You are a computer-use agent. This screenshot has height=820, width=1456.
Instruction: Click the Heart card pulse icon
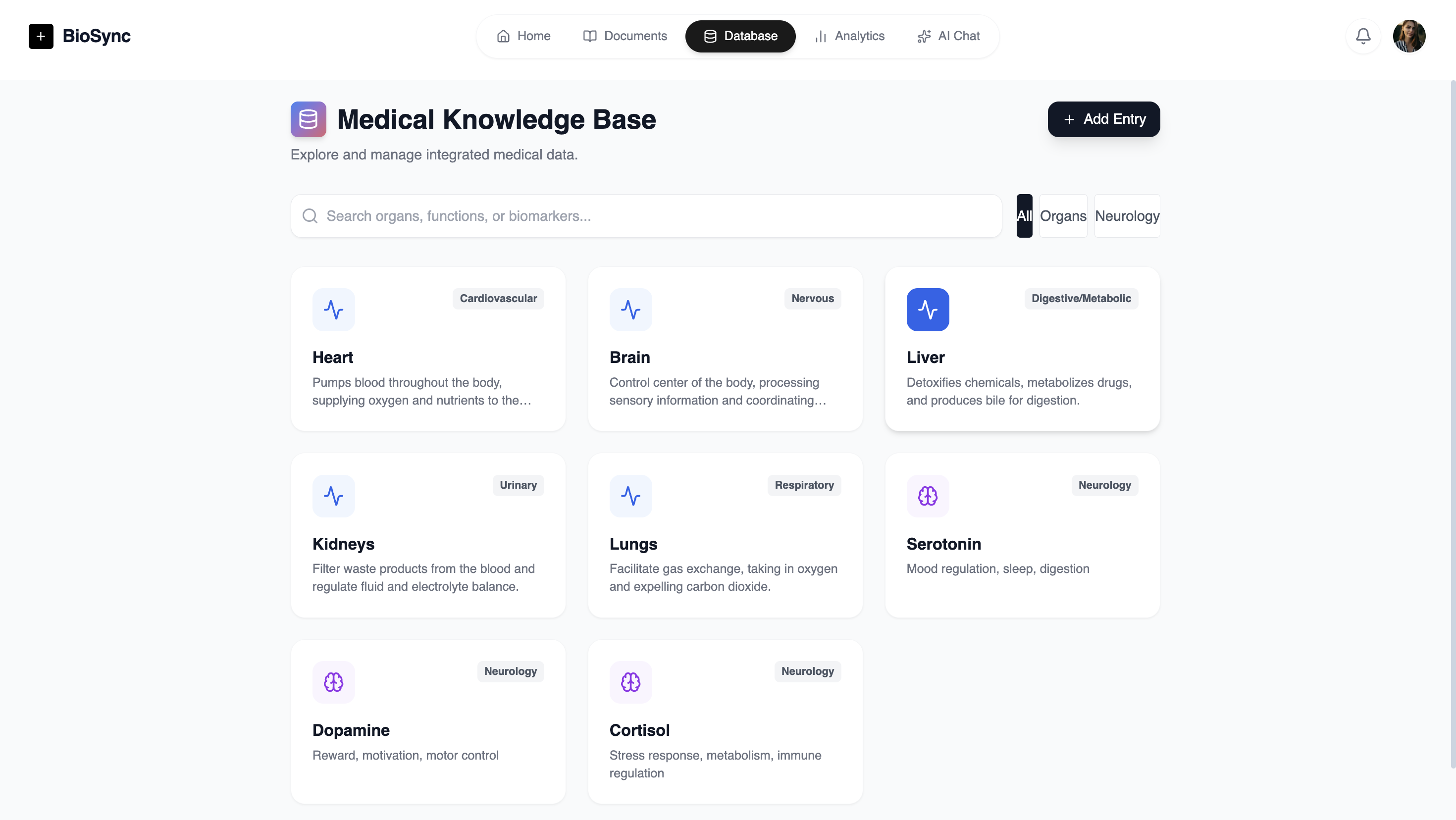click(x=333, y=309)
